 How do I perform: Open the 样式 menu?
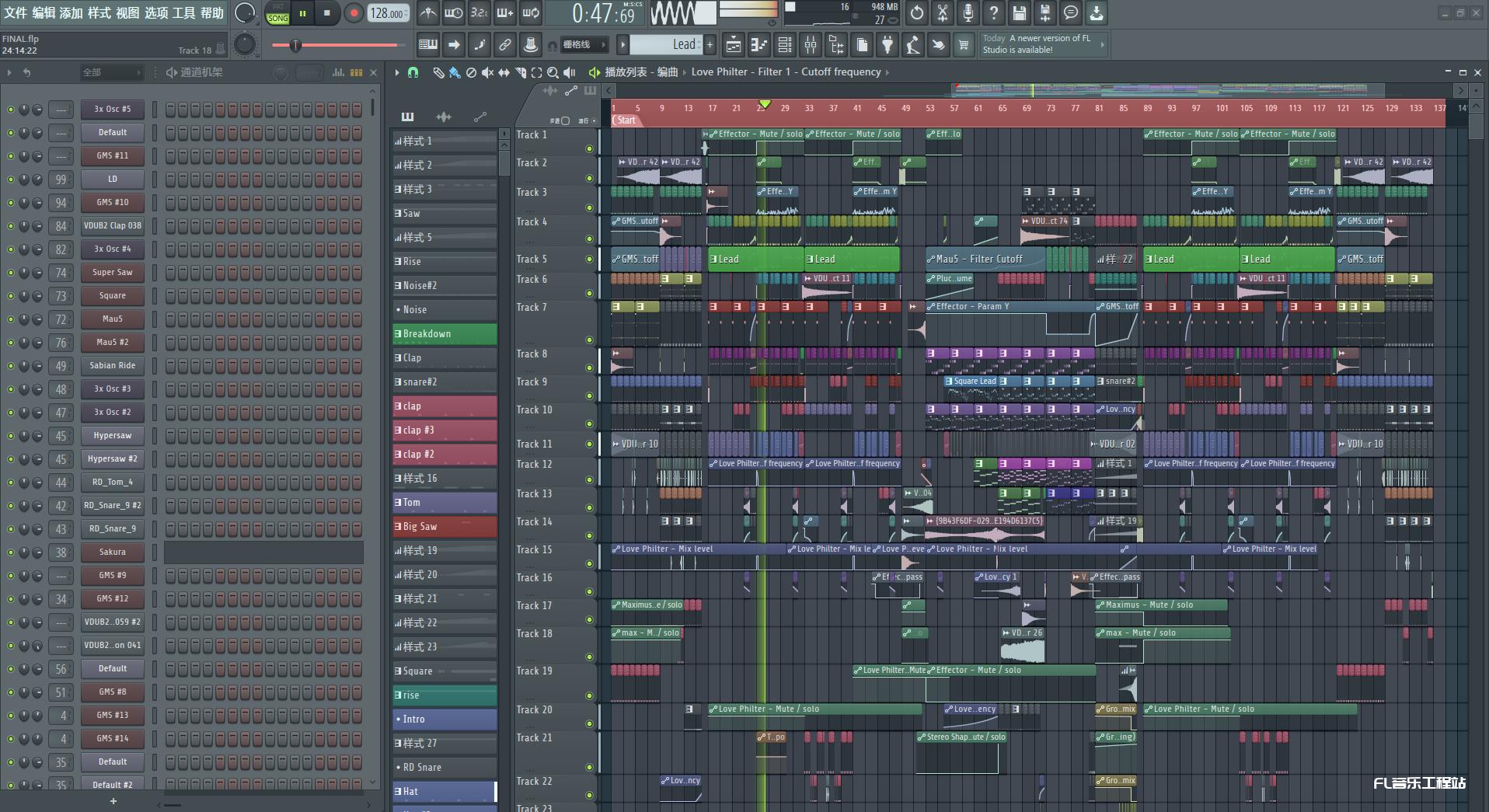99,12
